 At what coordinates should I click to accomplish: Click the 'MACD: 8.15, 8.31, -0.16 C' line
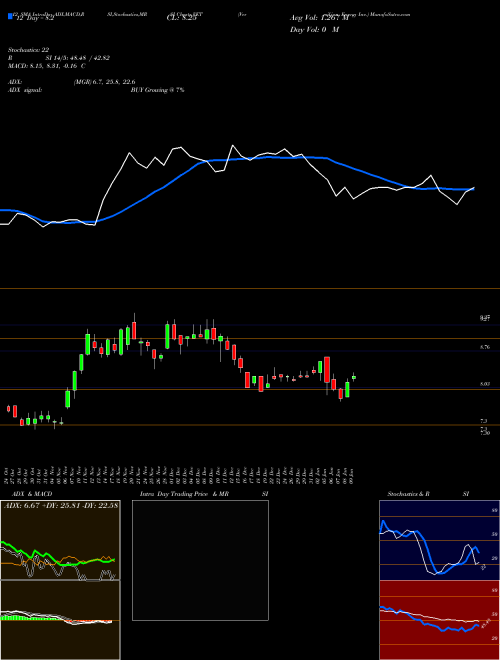click(47, 66)
